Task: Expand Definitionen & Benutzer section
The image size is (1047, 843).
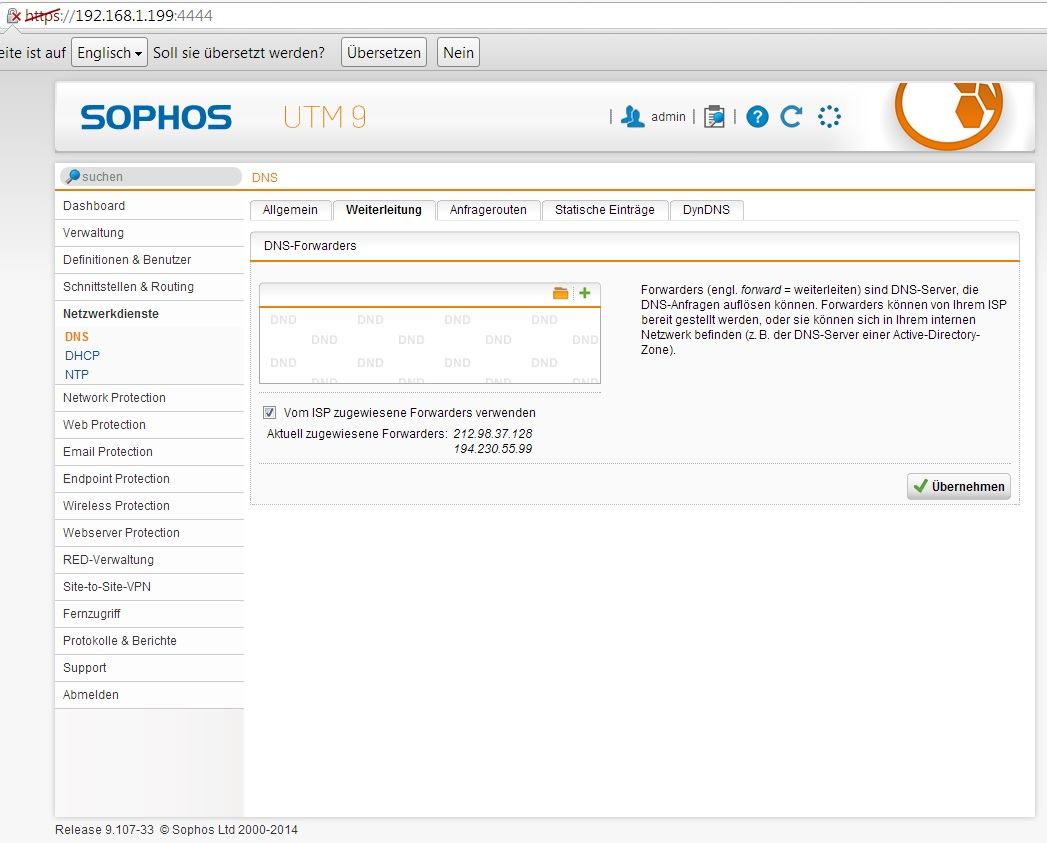Action: pos(149,260)
